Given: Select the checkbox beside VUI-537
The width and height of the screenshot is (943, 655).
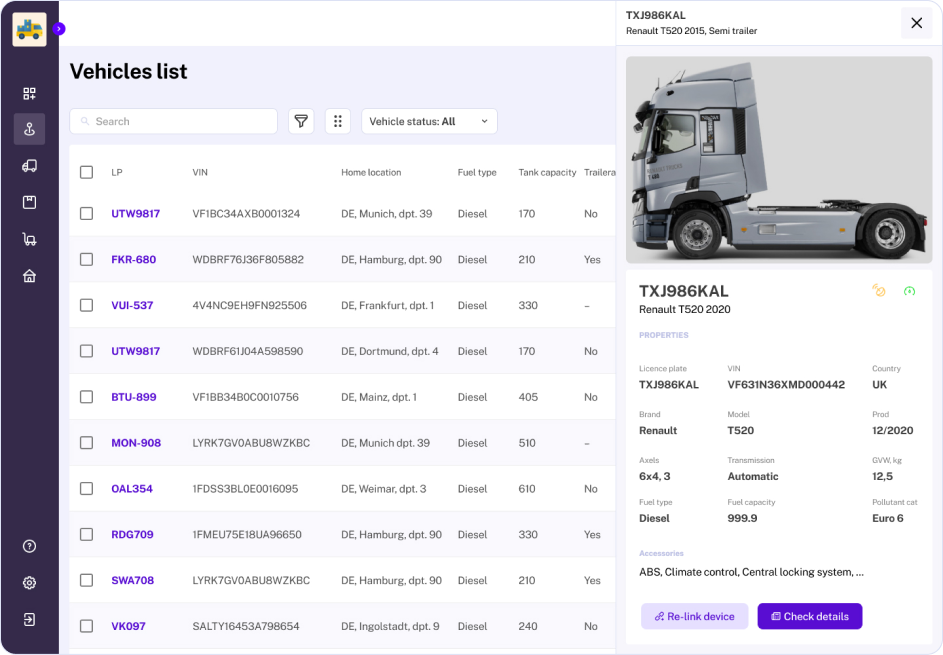Looking at the screenshot, I should (x=86, y=305).
